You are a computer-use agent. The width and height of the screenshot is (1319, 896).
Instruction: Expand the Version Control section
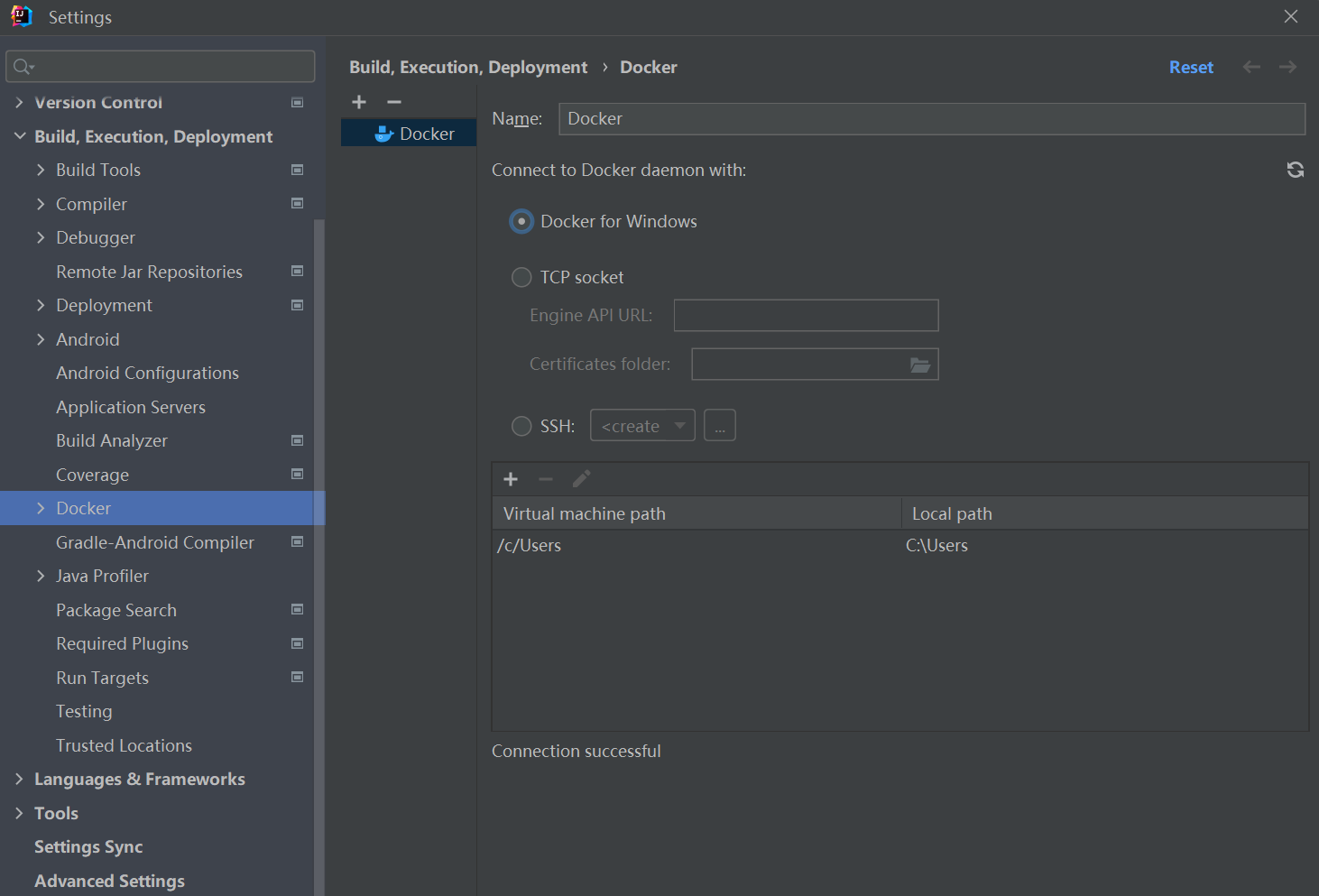(19, 103)
